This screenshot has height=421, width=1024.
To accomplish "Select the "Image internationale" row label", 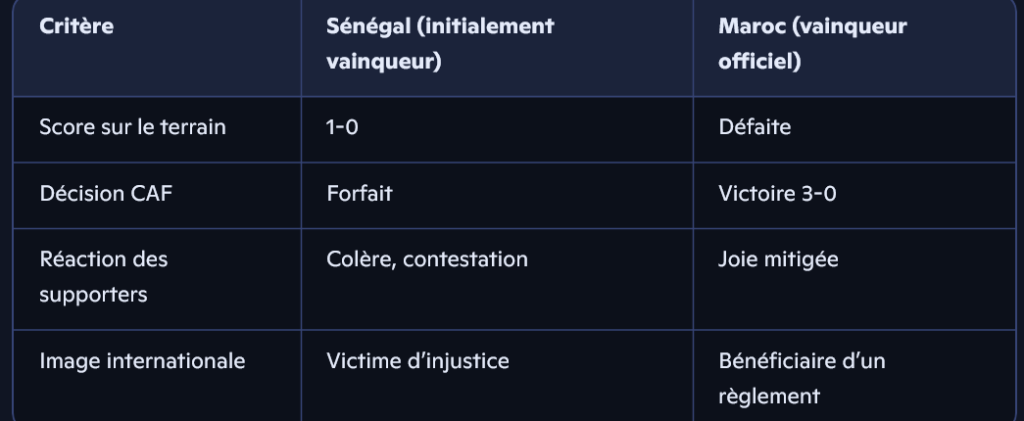I will (x=142, y=361).
